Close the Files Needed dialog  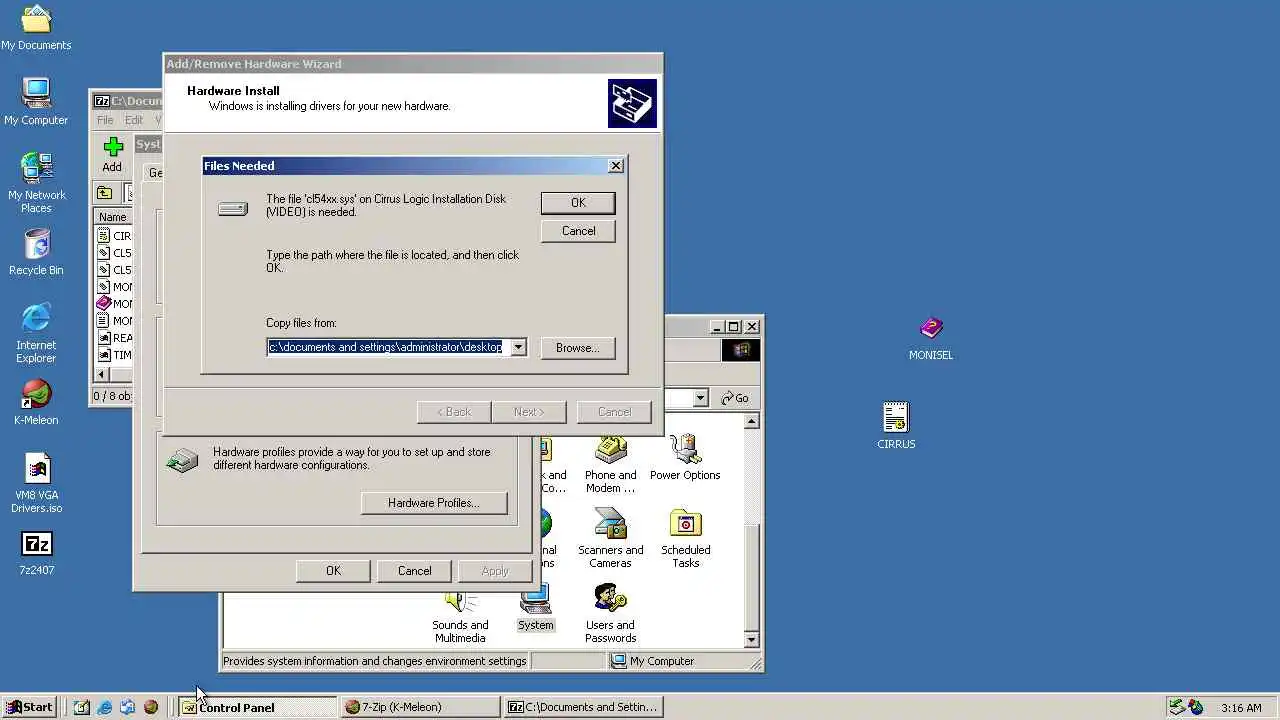click(616, 166)
